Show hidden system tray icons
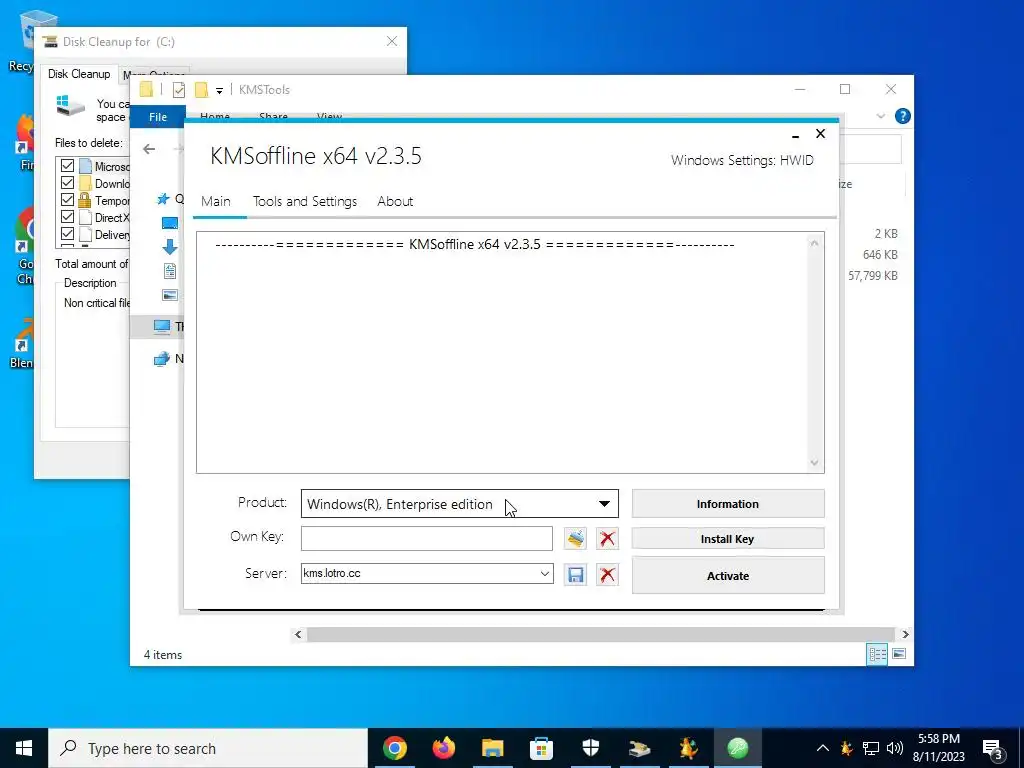The height and width of the screenshot is (768, 1024). click(823, 748)
